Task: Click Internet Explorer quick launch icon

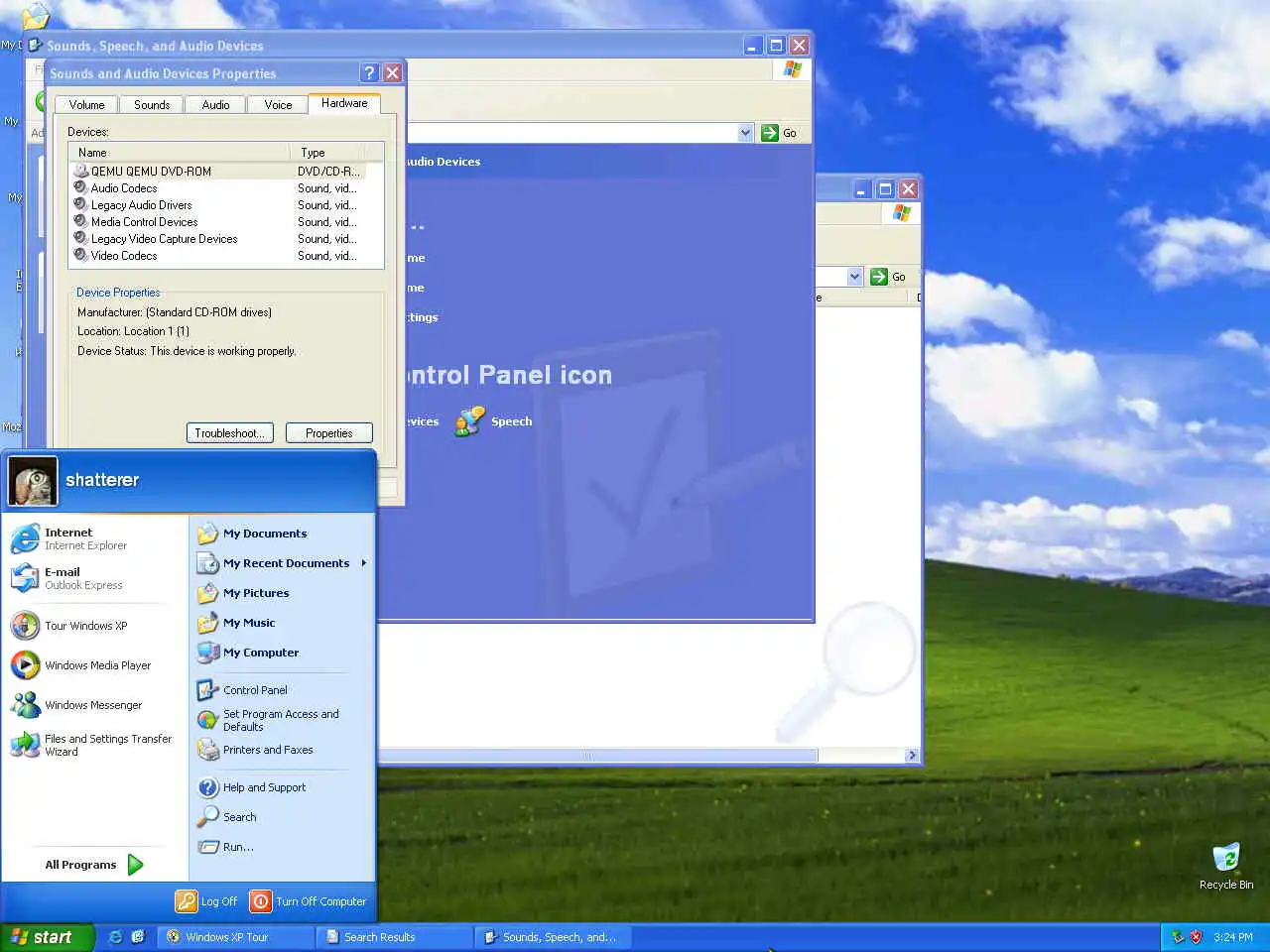Action: click(116, 936)
